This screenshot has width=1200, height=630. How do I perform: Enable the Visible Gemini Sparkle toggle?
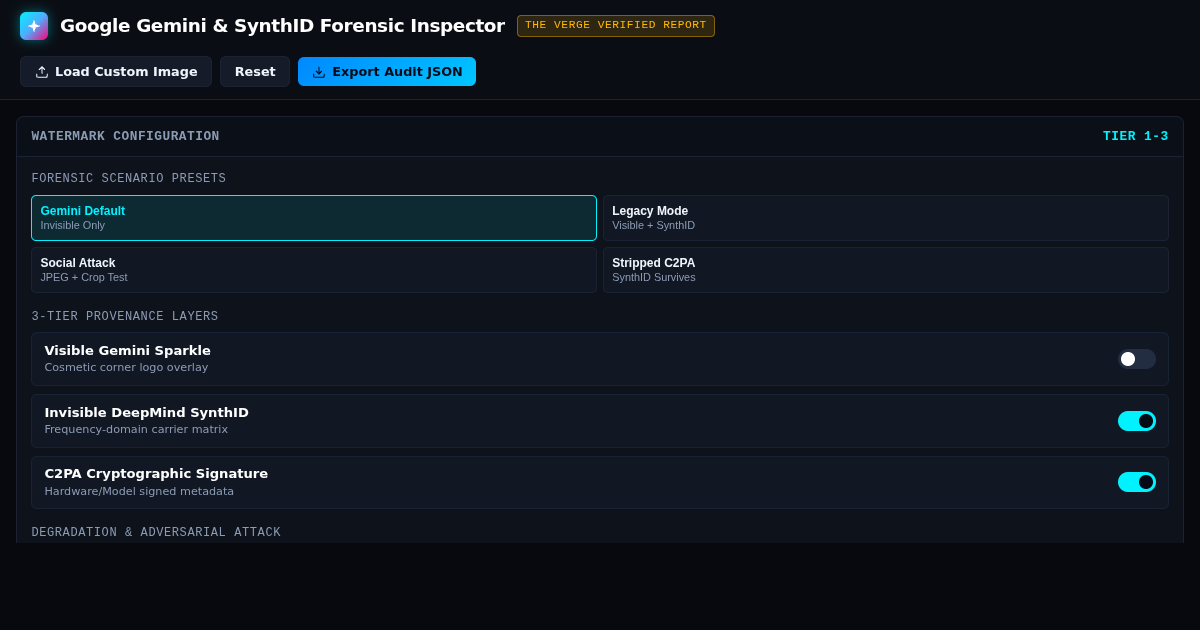[1137, 359]
